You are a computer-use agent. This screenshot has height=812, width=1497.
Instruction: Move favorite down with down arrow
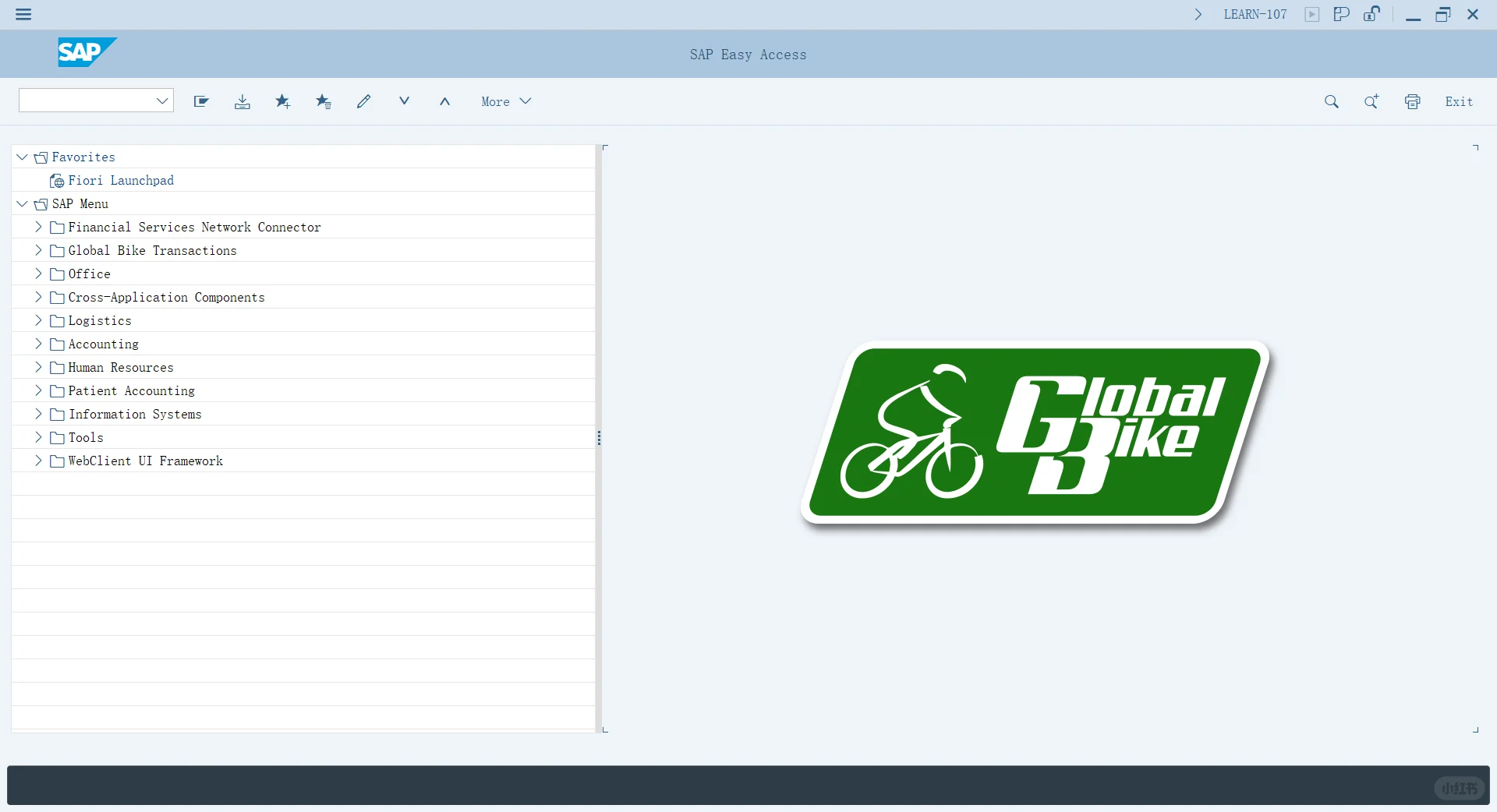pos(404,101)
